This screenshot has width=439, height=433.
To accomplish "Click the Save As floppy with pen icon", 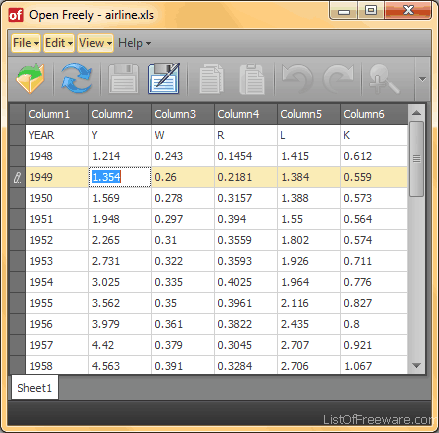I will coord(164,79).
